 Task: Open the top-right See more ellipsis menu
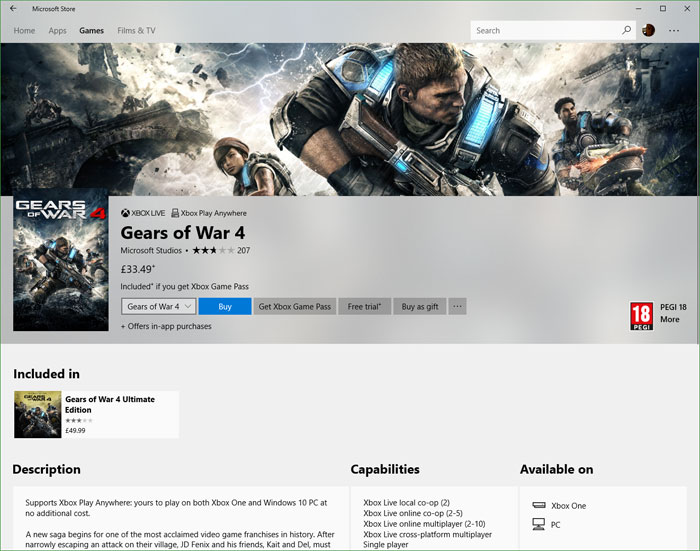tap(674, 30)
